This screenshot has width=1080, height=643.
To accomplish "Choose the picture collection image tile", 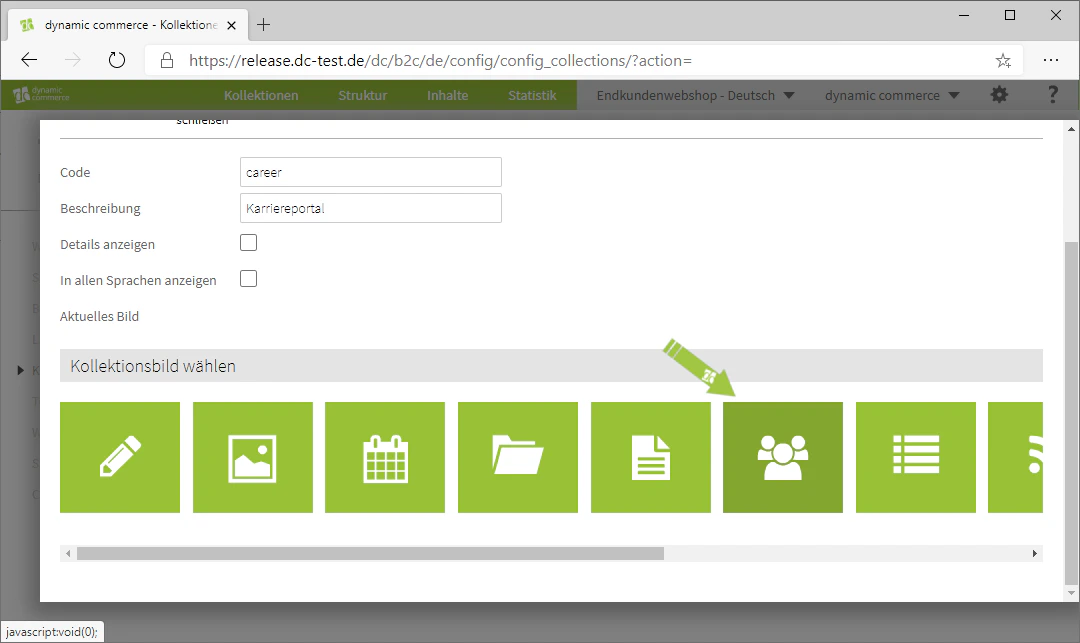I will [253, 457].
